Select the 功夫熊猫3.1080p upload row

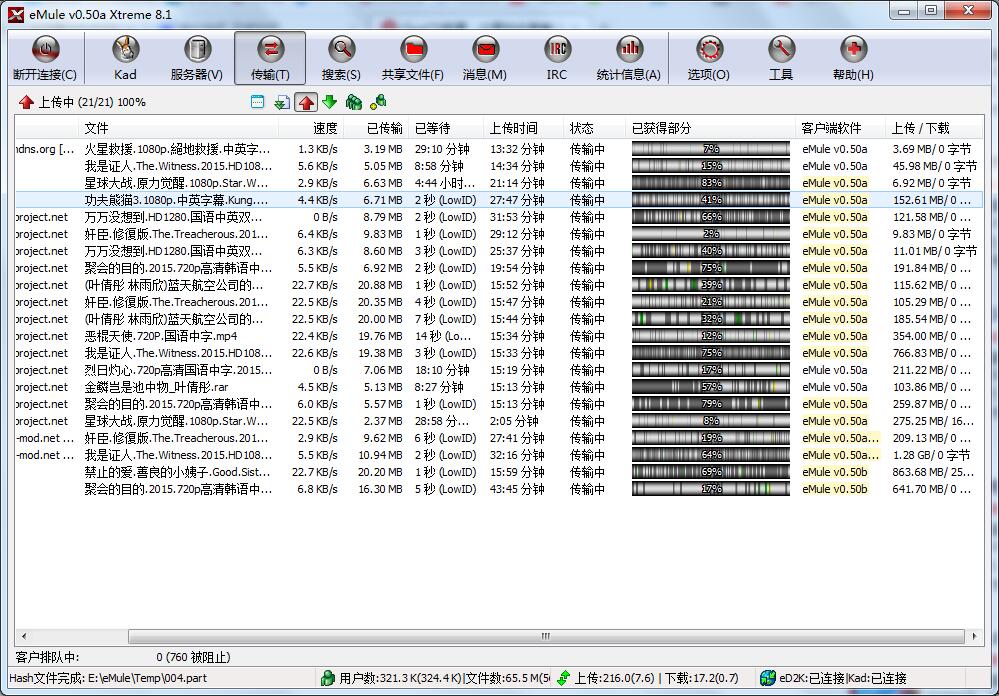499,200
